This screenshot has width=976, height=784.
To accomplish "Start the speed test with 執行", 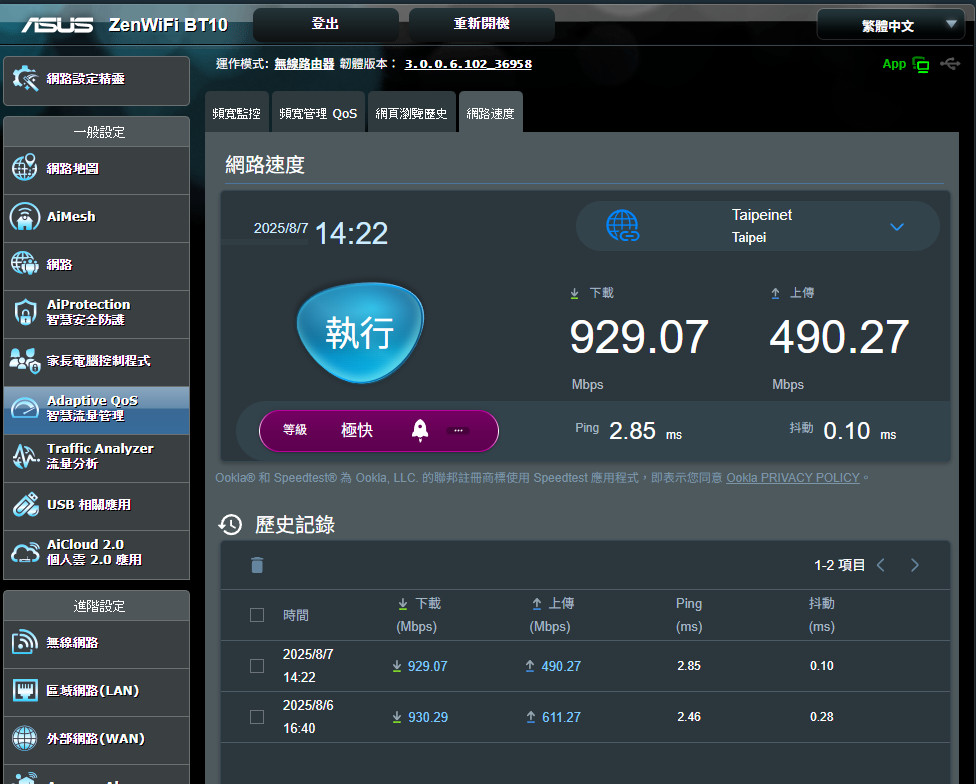I will [360, 332].
